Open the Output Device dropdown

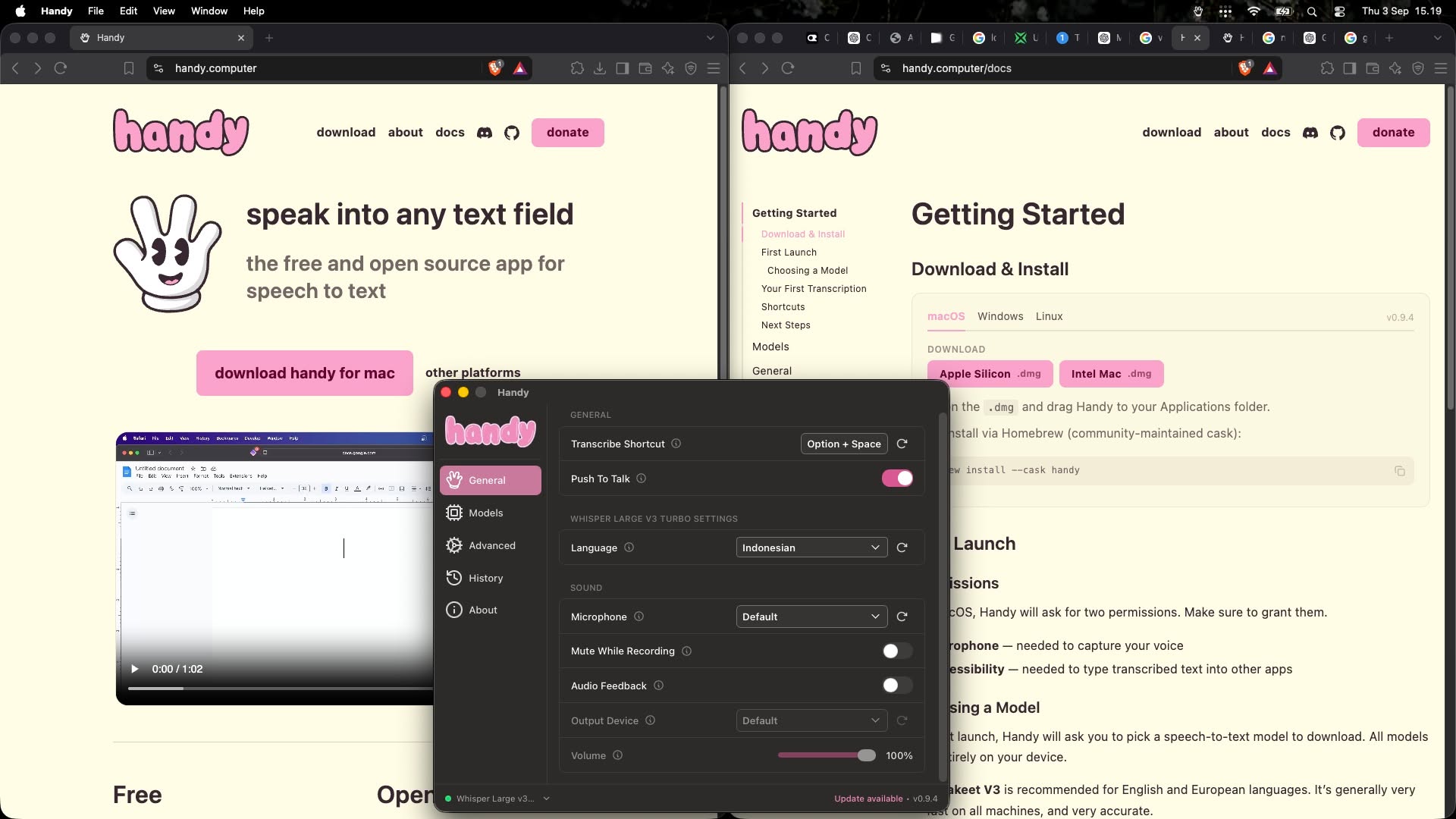pos(811,720)
